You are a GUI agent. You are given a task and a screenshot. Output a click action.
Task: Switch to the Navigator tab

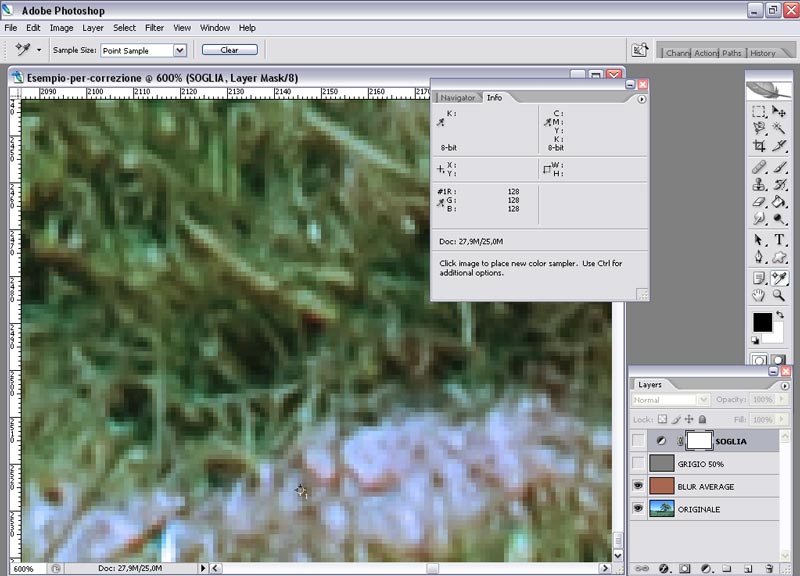pos(458,98)
